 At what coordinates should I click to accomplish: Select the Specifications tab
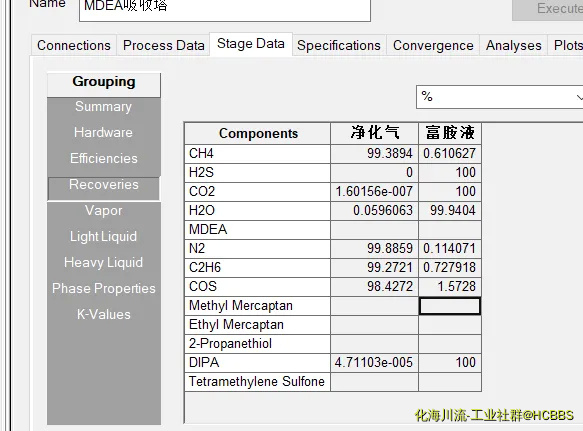tap(339, 45)
